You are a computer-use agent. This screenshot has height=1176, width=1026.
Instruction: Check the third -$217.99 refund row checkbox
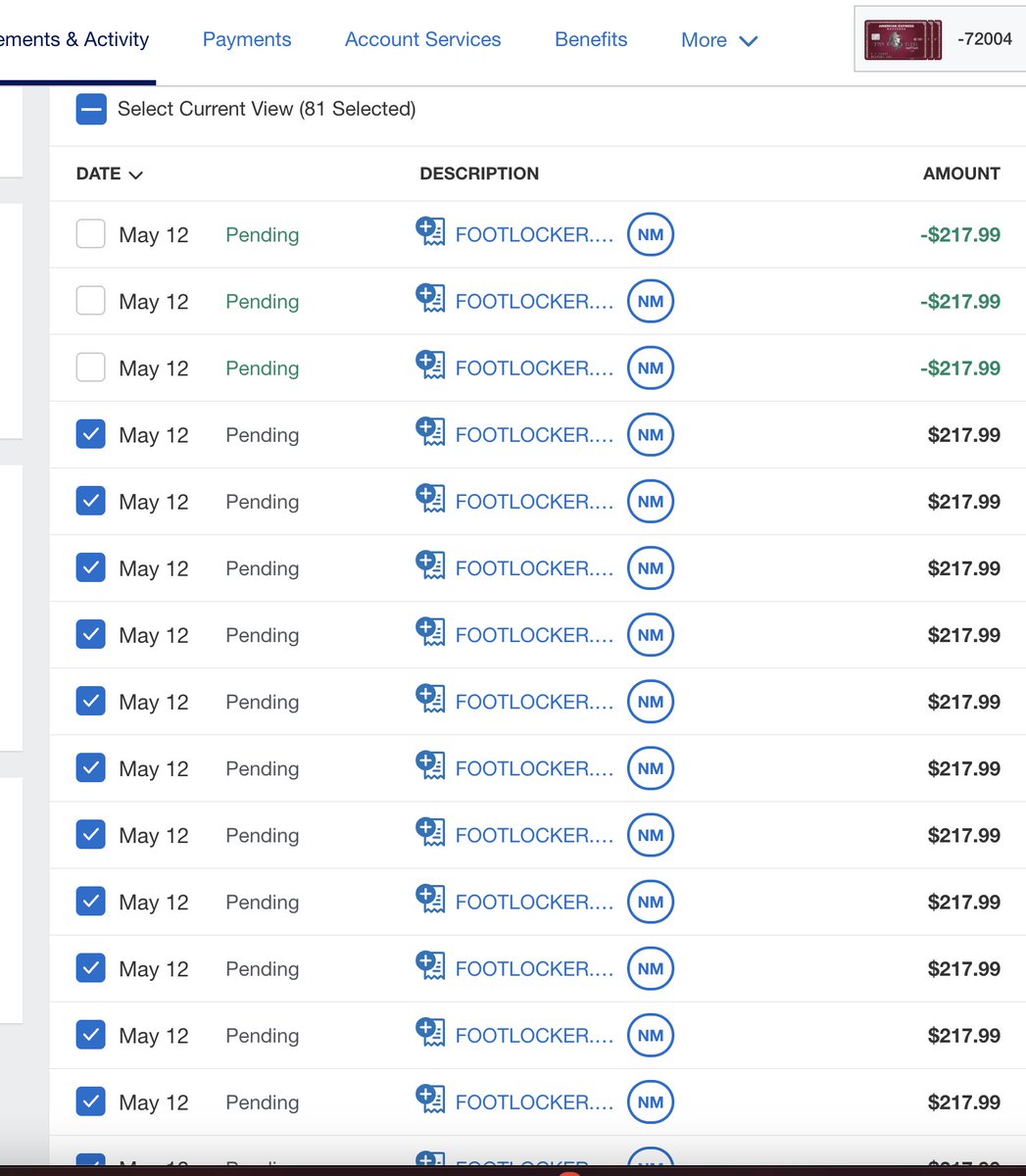point(91,367)
